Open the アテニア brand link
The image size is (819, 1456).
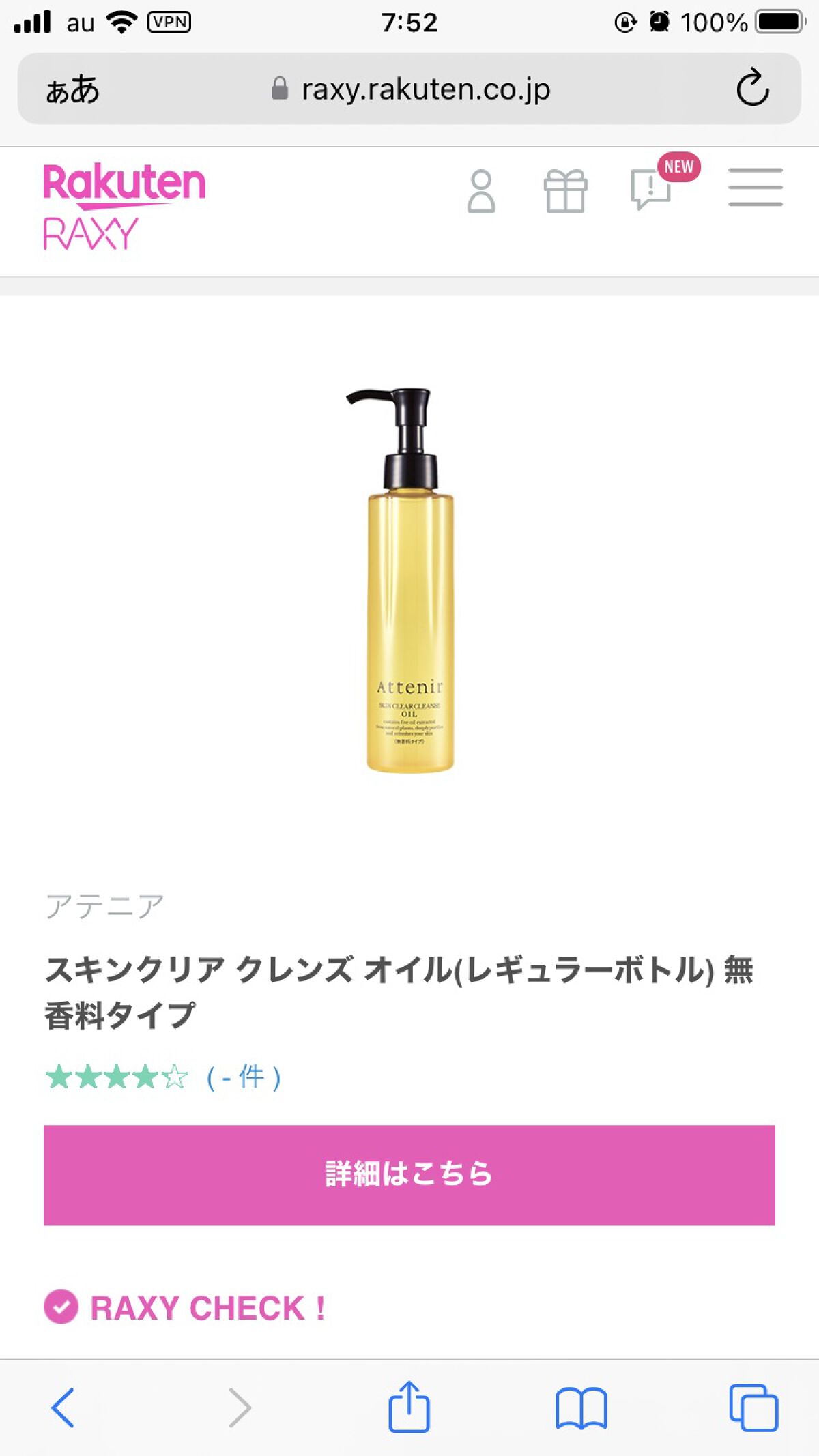(x=104, y=907)
